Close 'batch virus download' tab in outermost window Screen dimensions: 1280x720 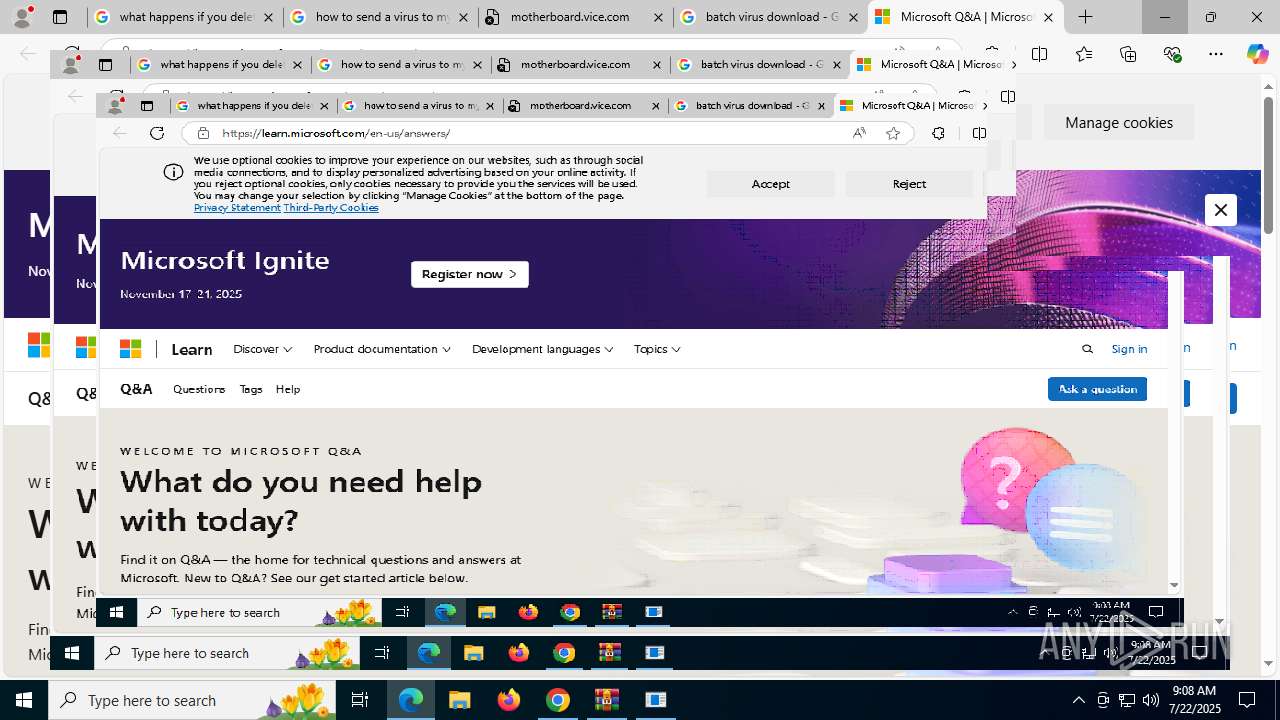click(x=853, y=17)
